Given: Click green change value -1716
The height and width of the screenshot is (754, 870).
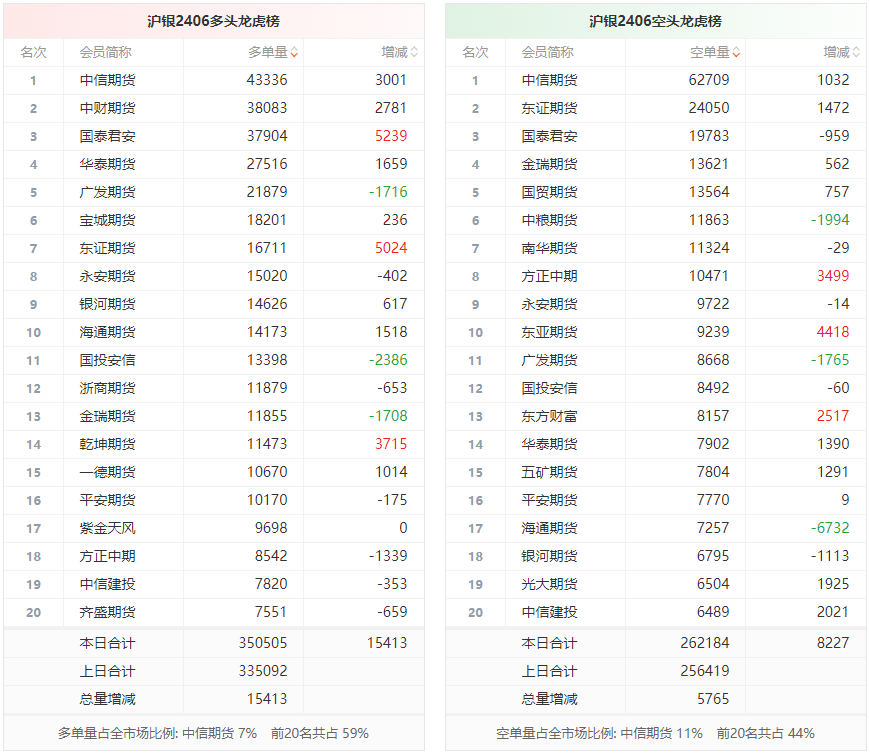Looking at the screenshot, I should (x=388, y=192).
